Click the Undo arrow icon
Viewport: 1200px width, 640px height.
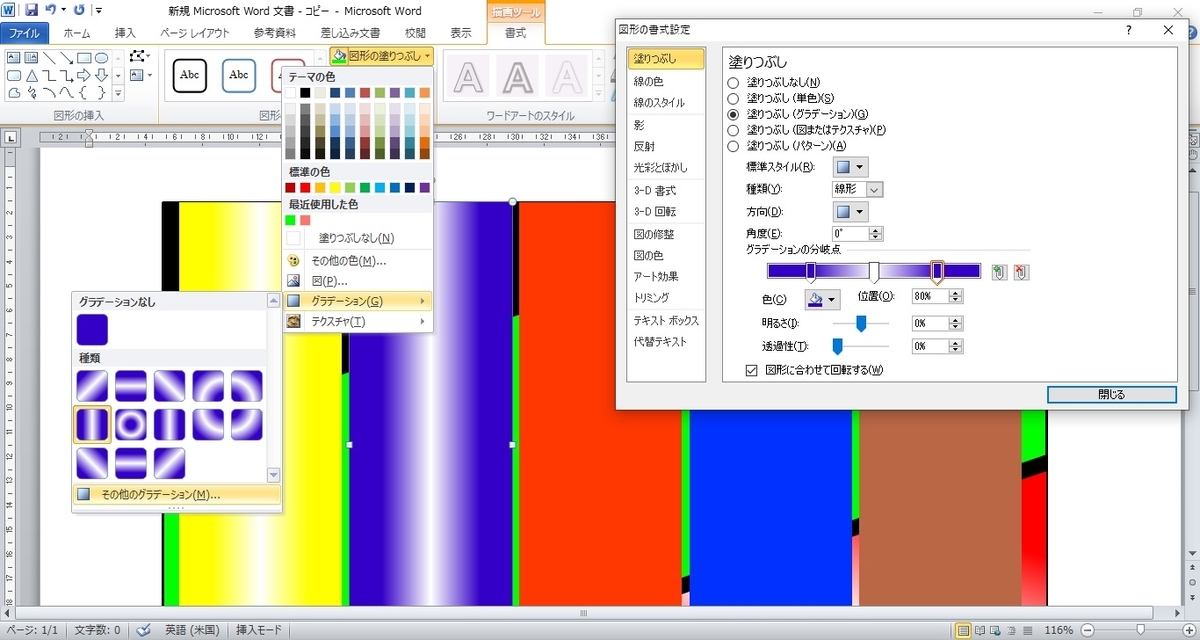(50, 10)
